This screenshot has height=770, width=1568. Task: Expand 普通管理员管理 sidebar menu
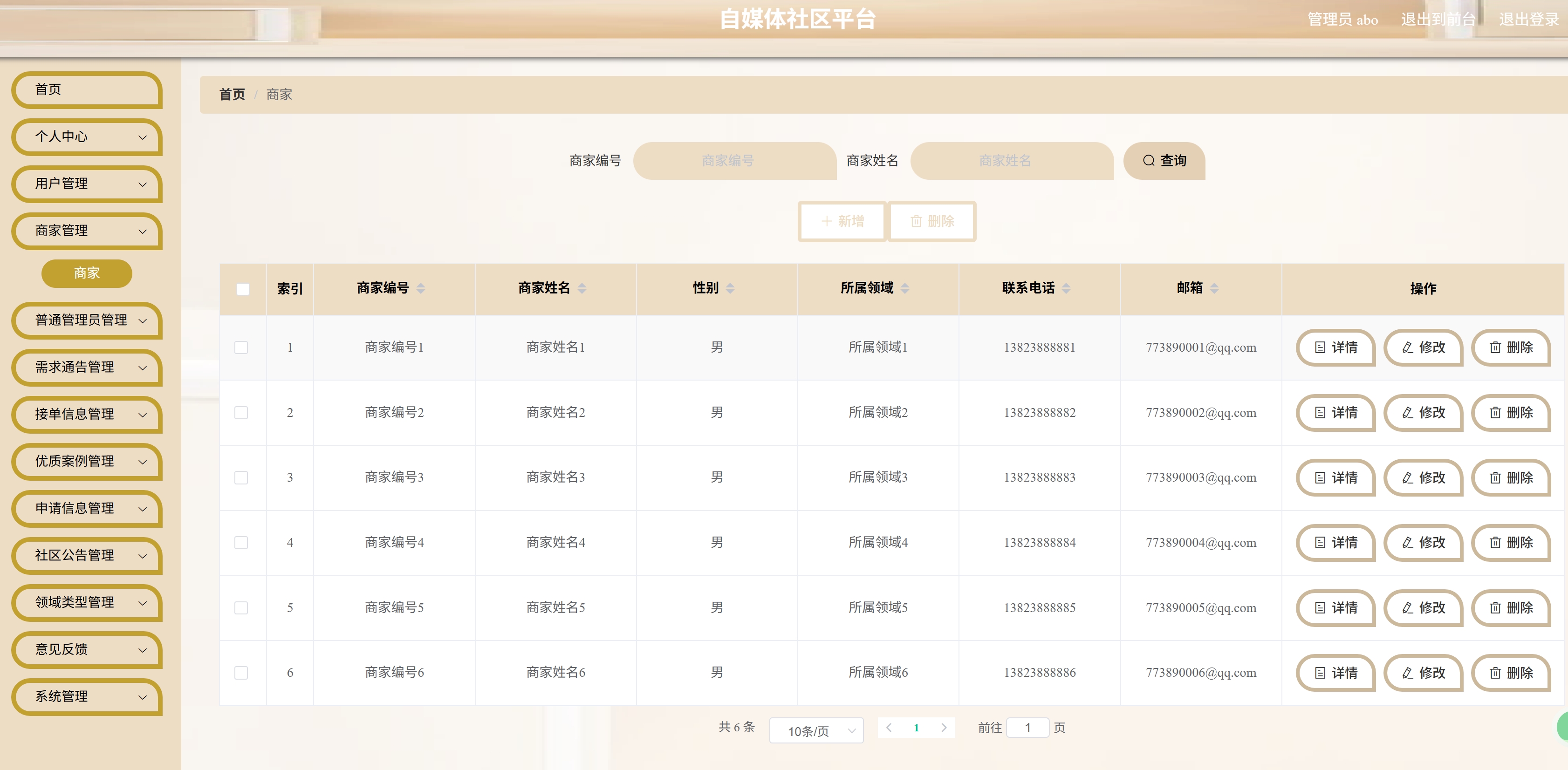pos(87,320)
